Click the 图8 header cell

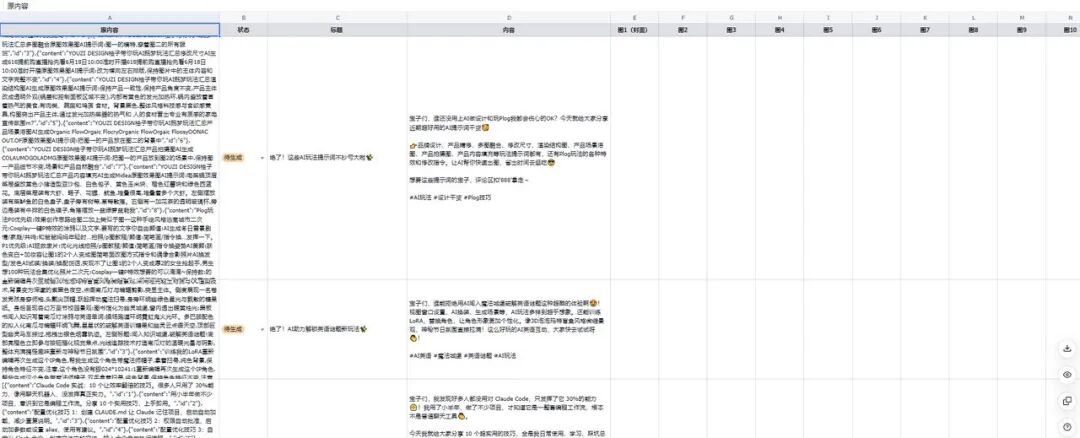[973, 30]
